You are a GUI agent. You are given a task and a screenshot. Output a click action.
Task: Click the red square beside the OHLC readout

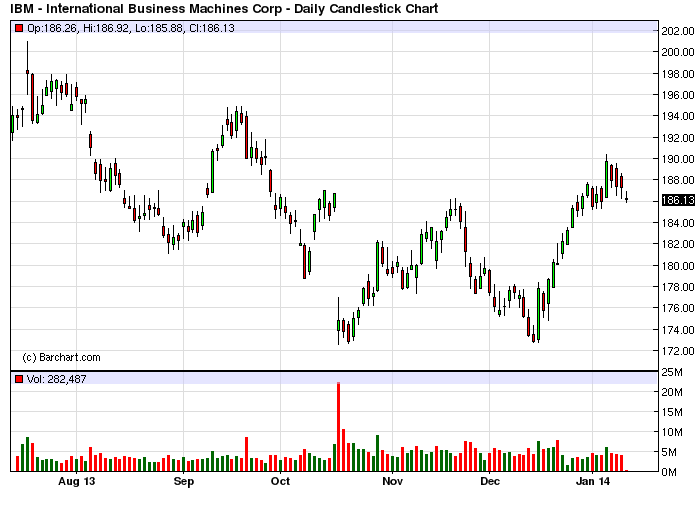(x=19, y=28)
